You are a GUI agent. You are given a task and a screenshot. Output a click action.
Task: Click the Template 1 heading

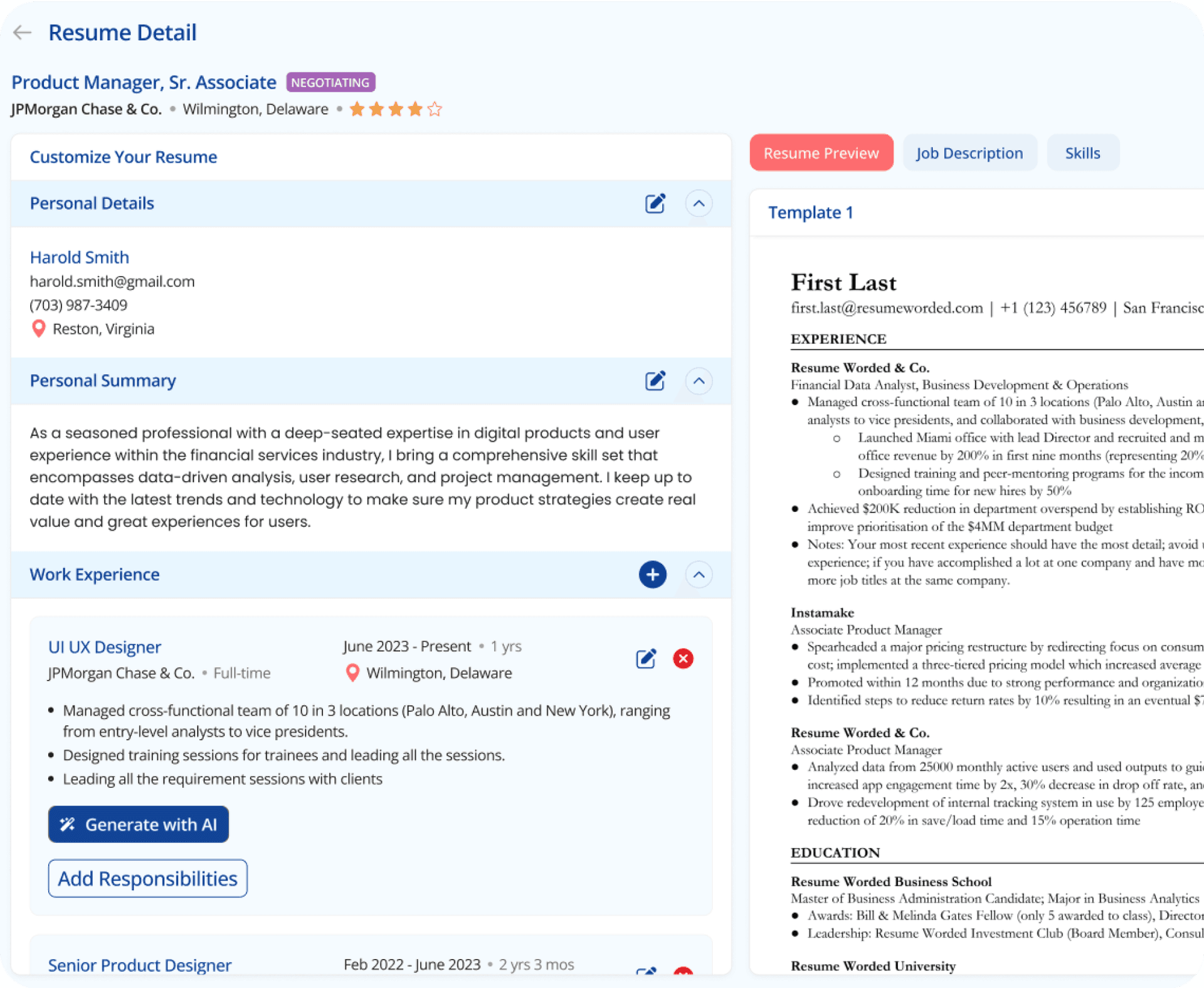click(x=811, y=213)
